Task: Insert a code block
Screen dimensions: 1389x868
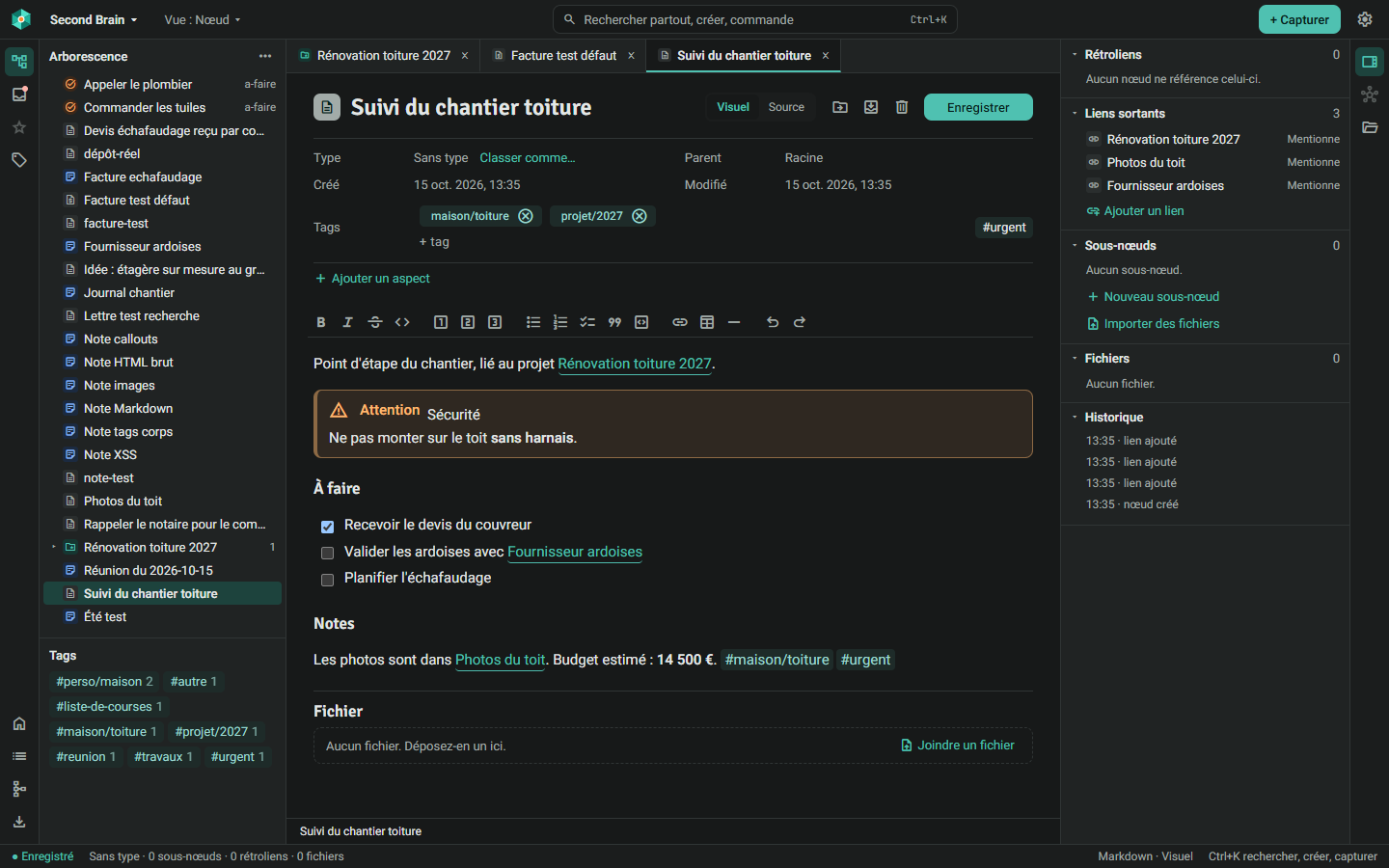Action: click(641, 322)
